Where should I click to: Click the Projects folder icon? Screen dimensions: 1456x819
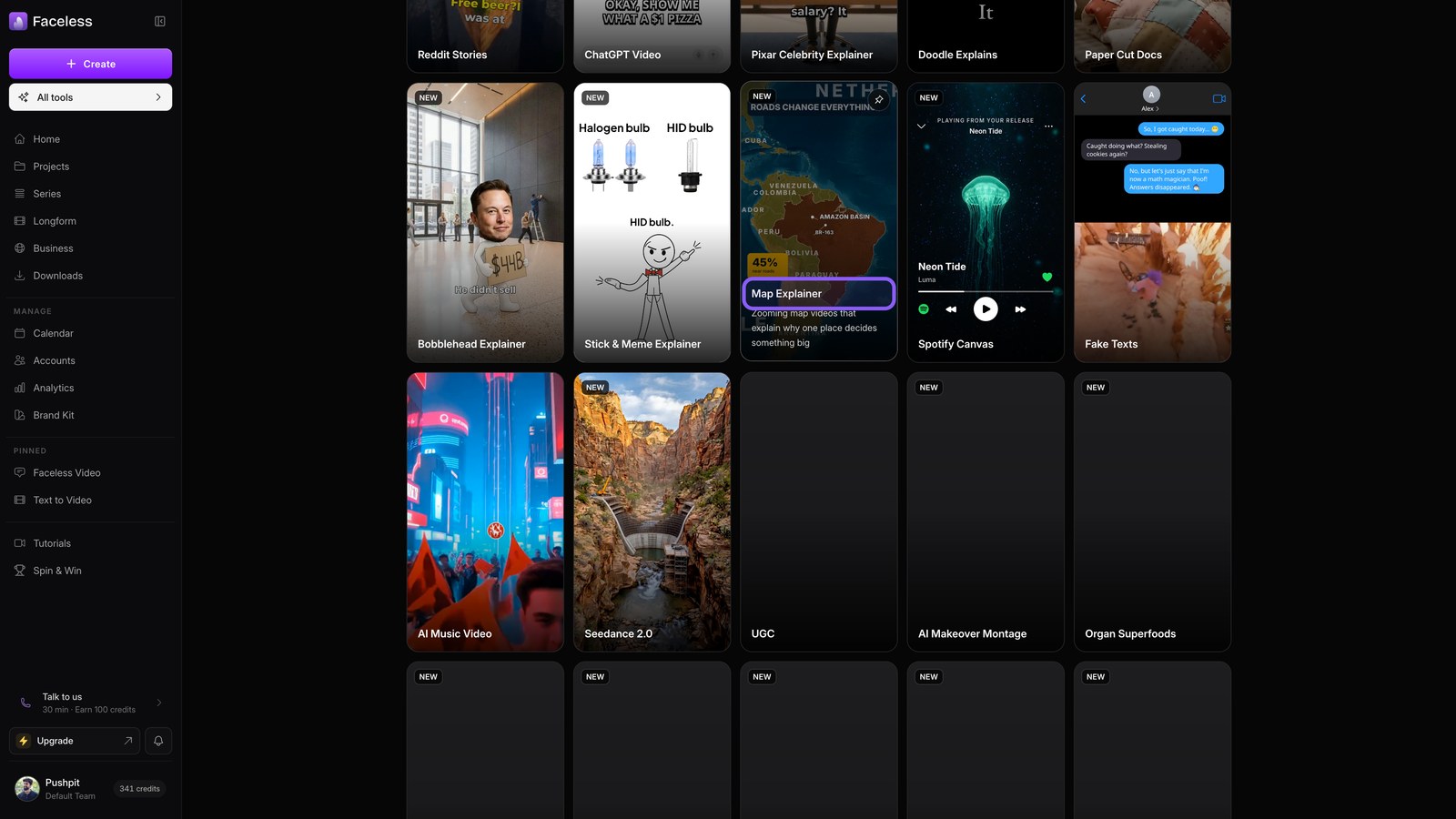click(x=20, y=167)
